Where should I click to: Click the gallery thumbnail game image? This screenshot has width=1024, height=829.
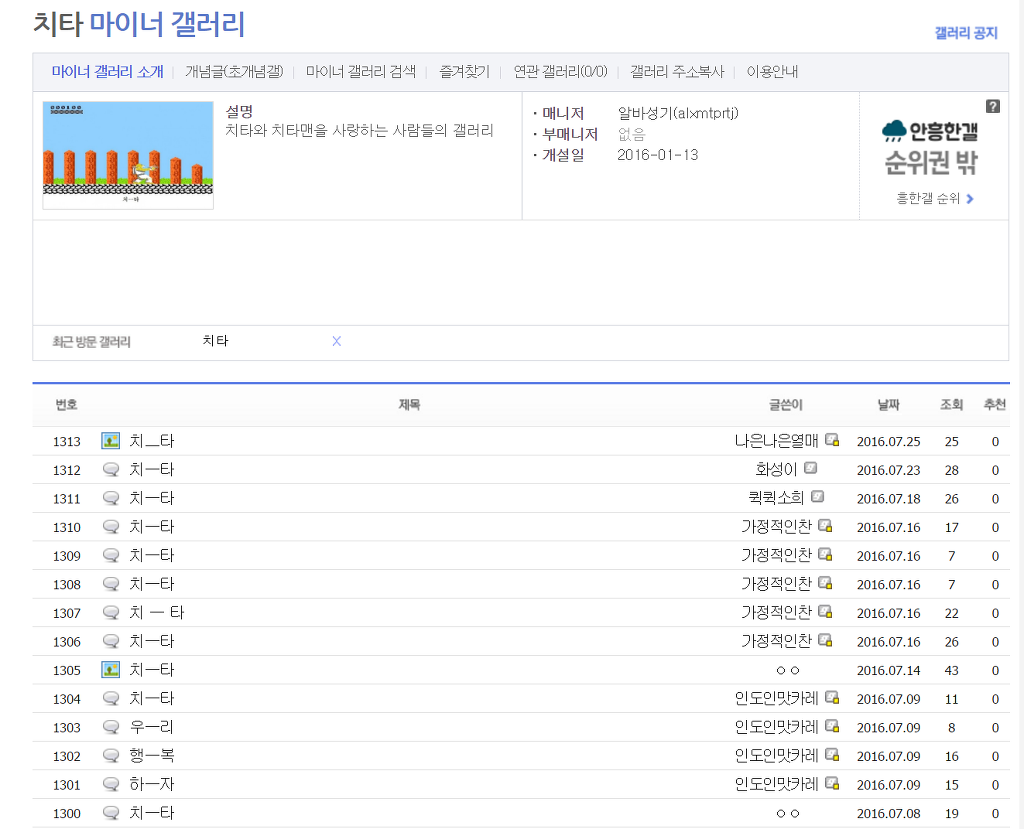point(128,155)
